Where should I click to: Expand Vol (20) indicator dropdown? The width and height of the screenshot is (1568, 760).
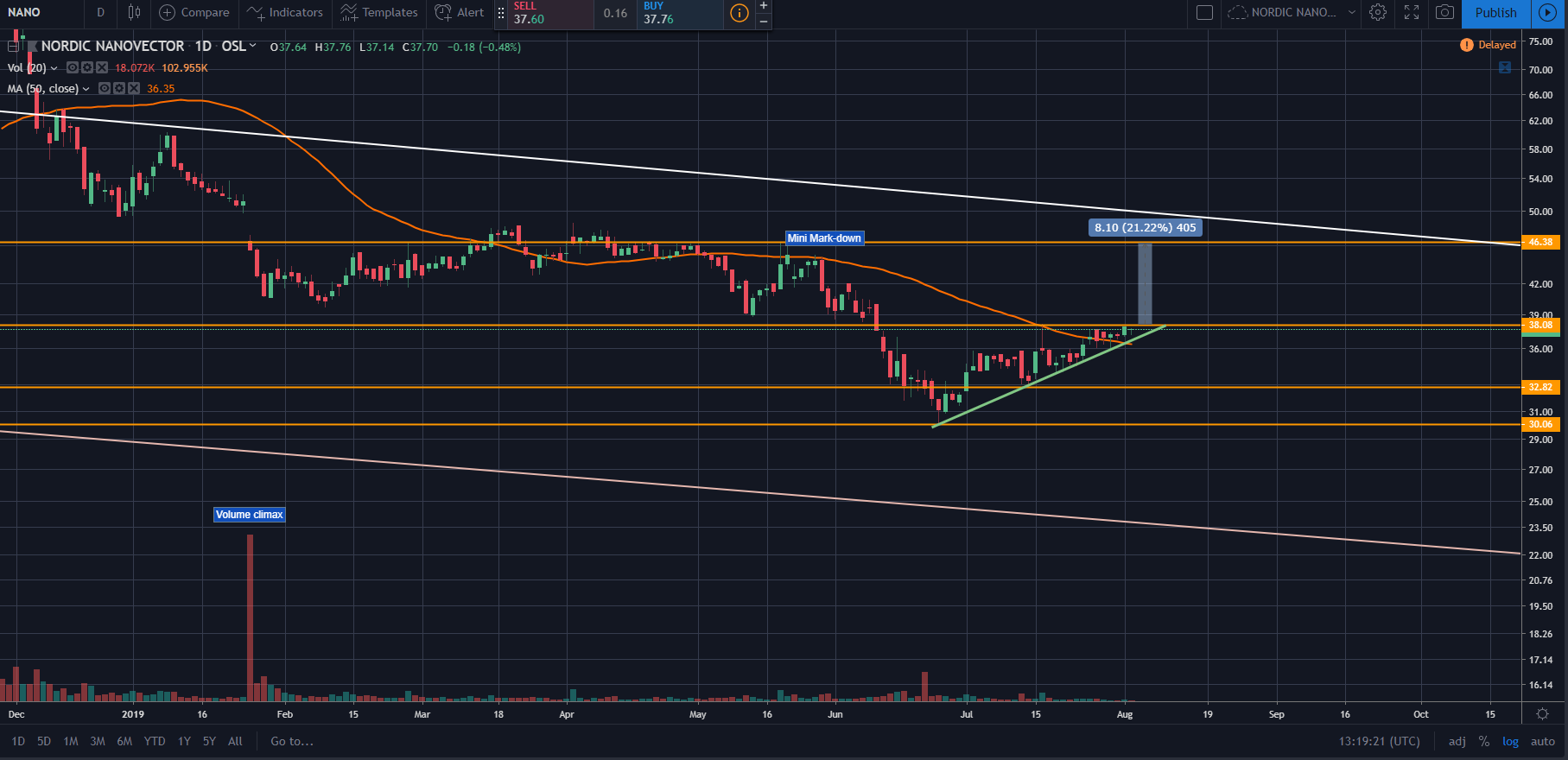click(54, 68)
